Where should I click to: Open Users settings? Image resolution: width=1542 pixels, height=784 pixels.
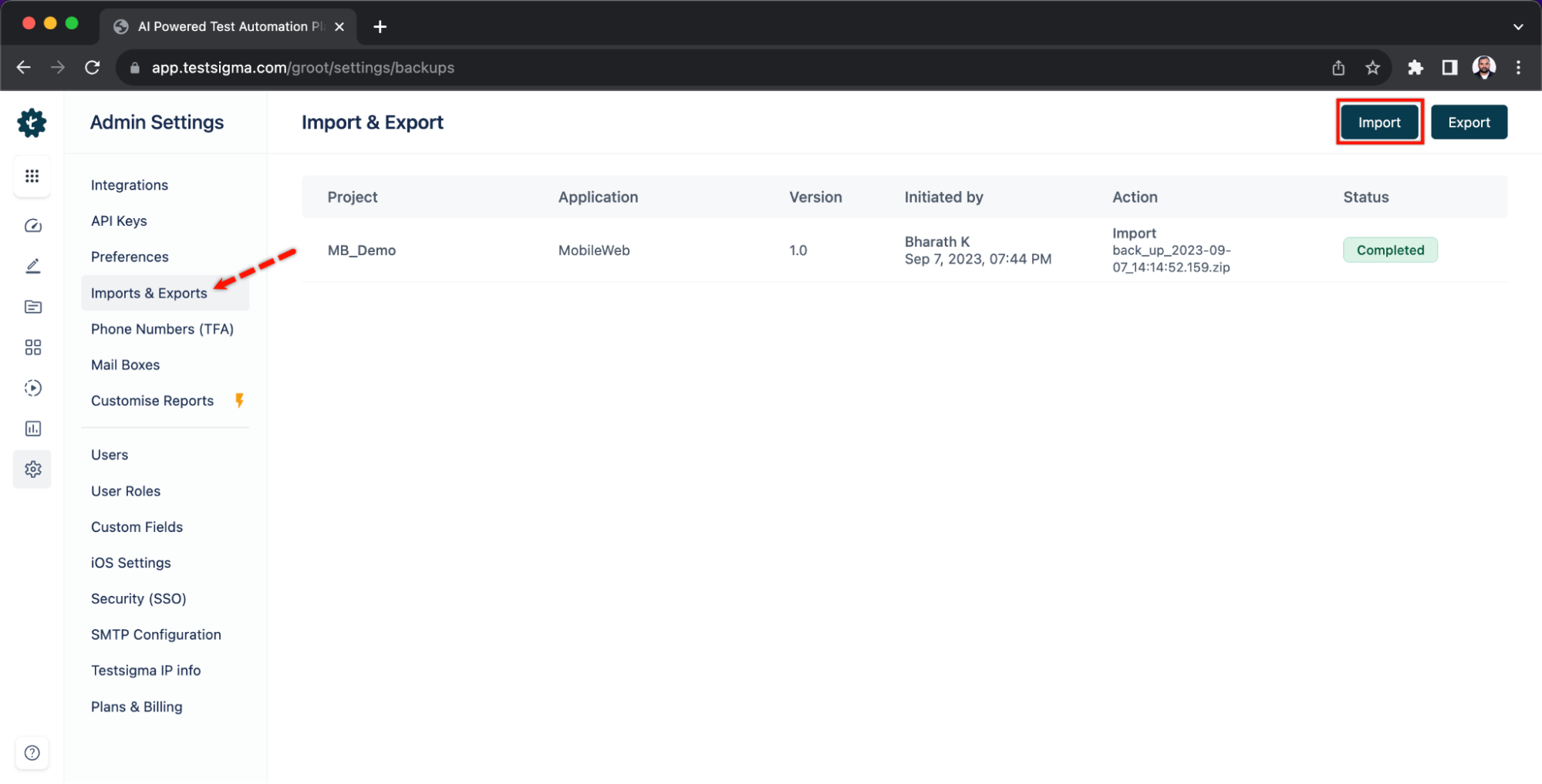(110, 455)
